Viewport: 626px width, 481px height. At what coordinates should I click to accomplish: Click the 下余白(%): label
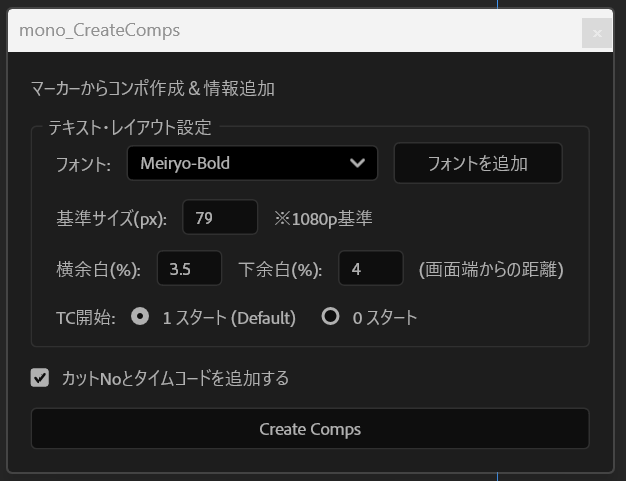click(x=283, y=269)
